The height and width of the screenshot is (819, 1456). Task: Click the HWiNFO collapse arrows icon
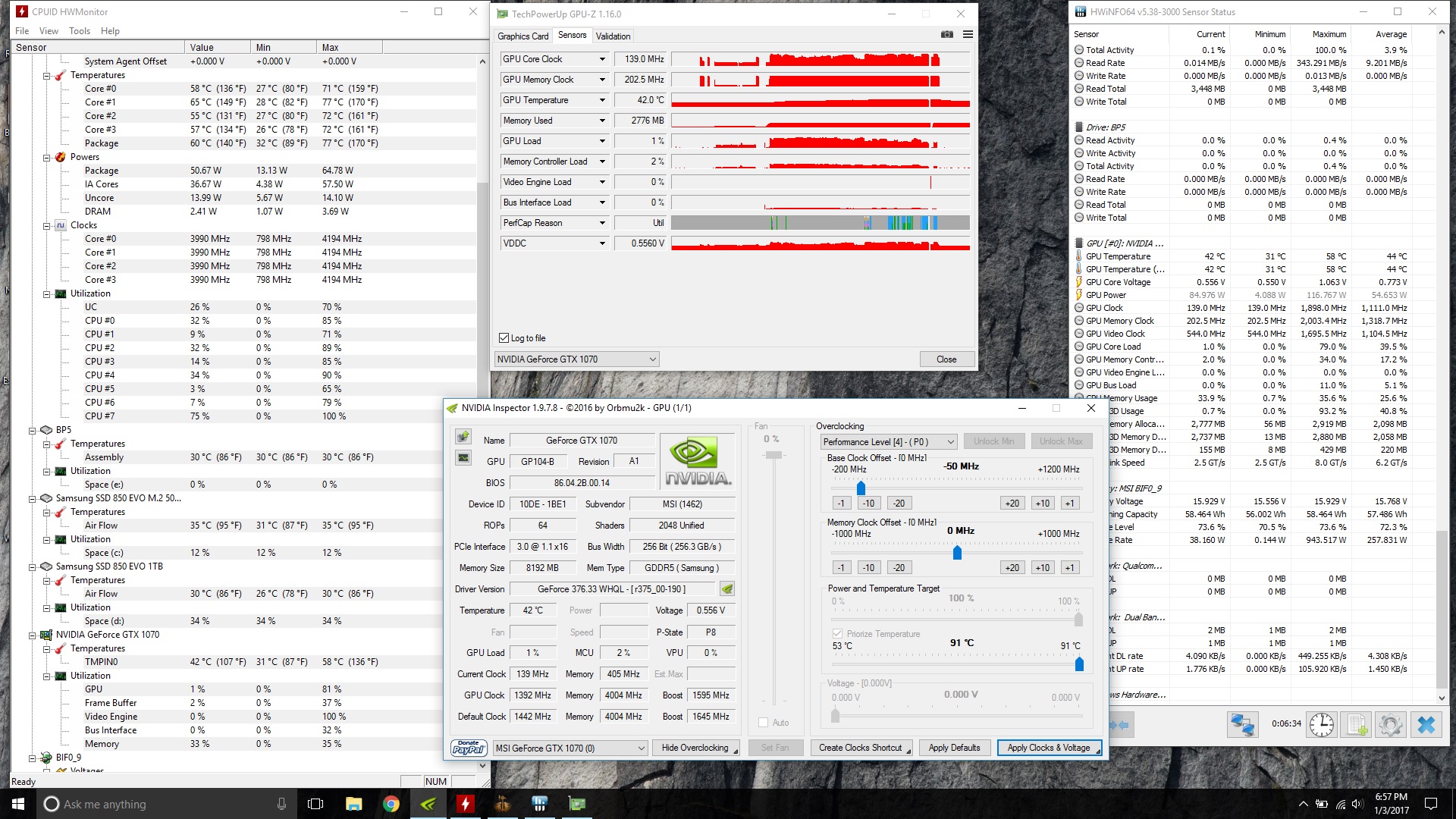click(1120, 724)
